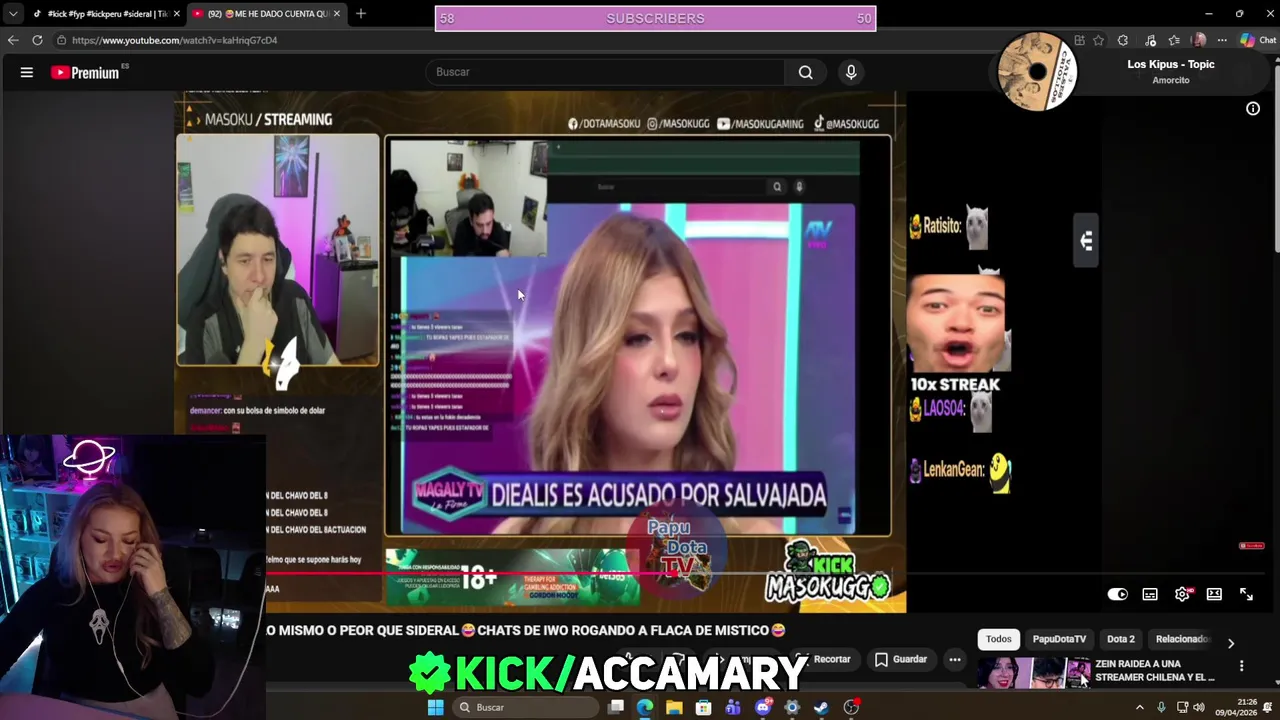
Task: Open Task View on the taskbar
Action: 616,707
